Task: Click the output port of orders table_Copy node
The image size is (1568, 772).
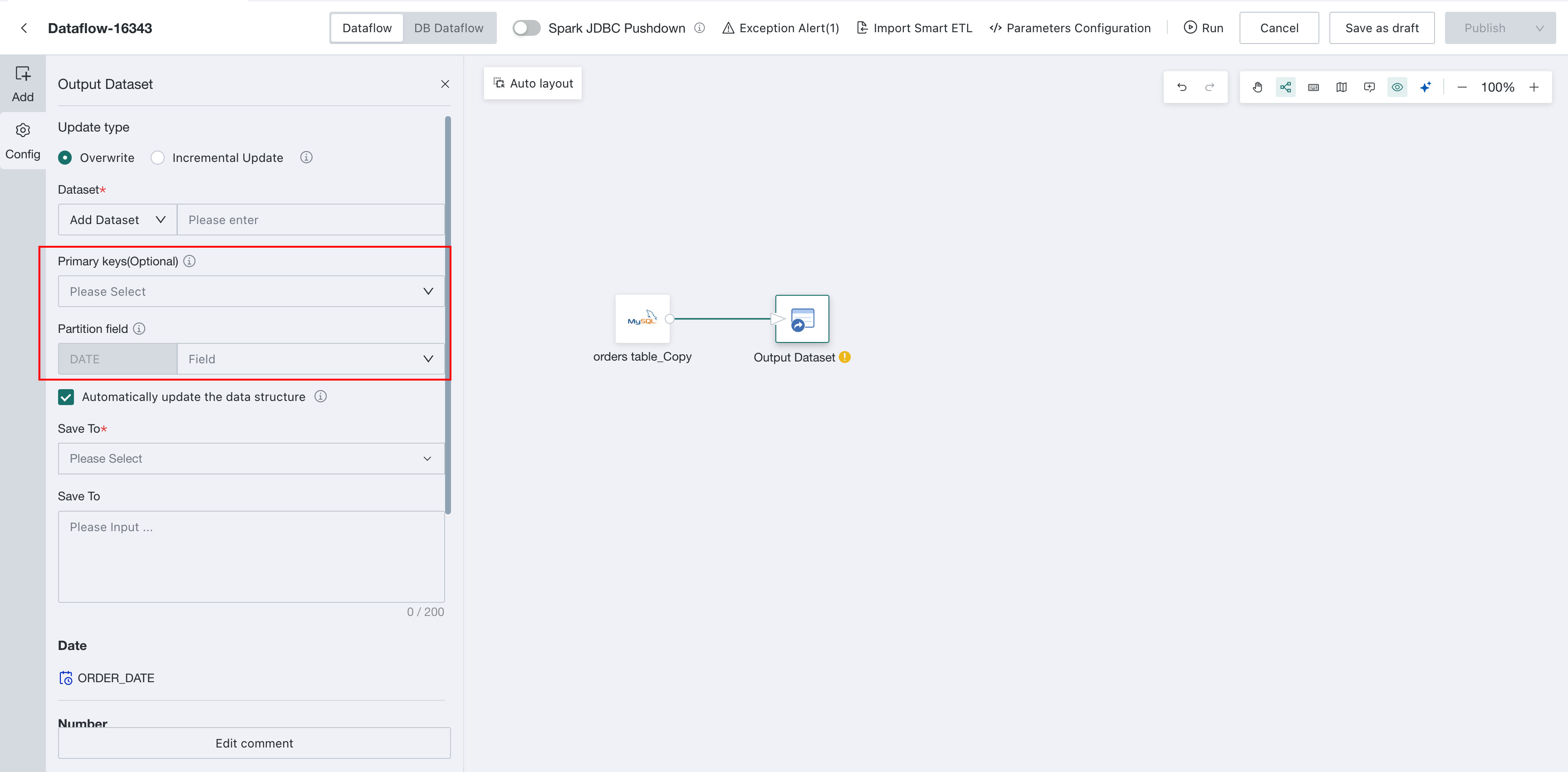Action: click(670, 319)
